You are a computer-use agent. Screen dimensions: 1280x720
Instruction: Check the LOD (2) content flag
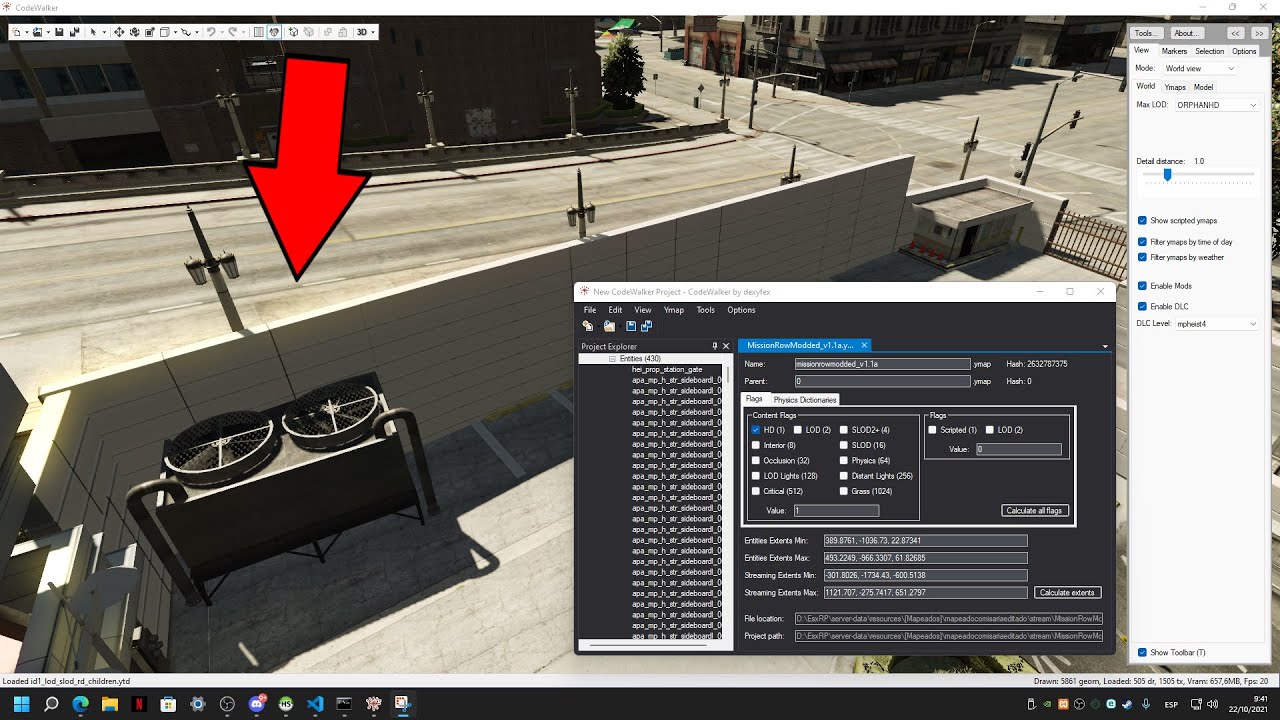798,430
